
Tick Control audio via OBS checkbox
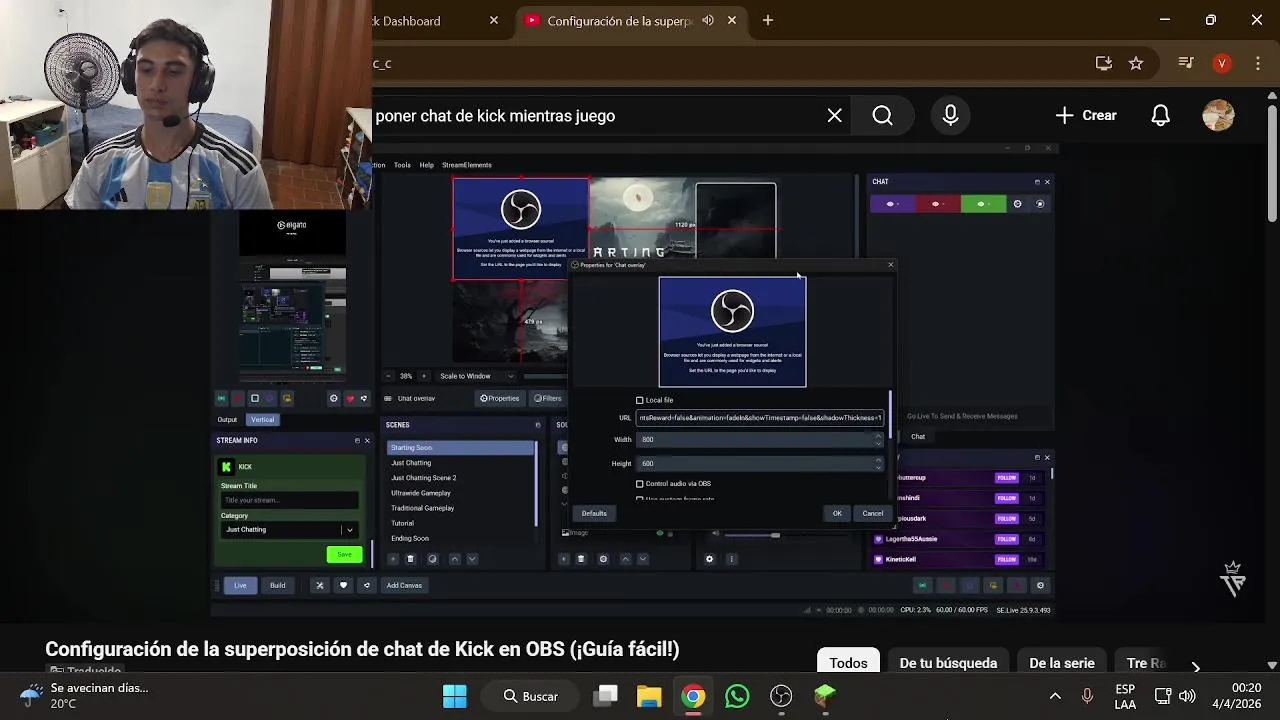[640, 484]
